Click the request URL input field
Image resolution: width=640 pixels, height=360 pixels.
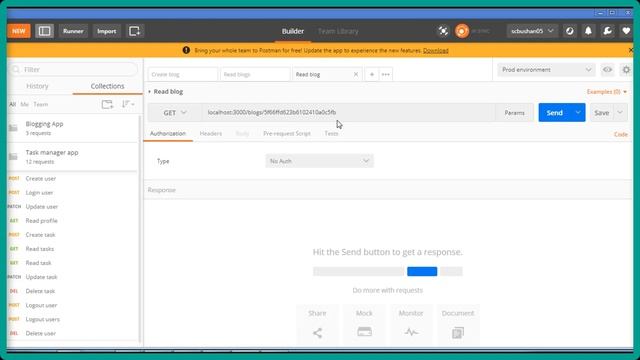tap(348, 113)
